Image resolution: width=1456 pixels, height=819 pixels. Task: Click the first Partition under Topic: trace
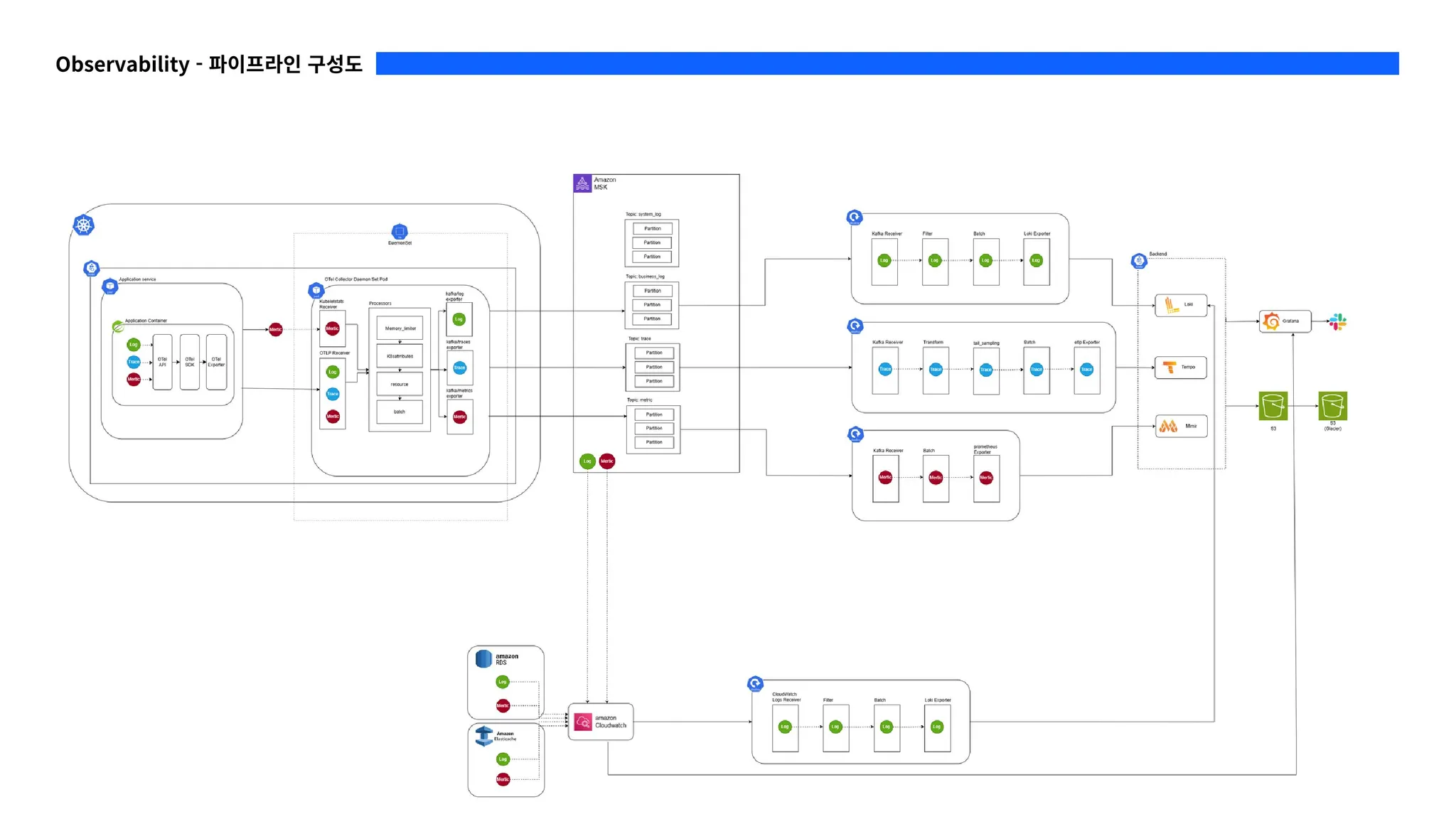653,353
